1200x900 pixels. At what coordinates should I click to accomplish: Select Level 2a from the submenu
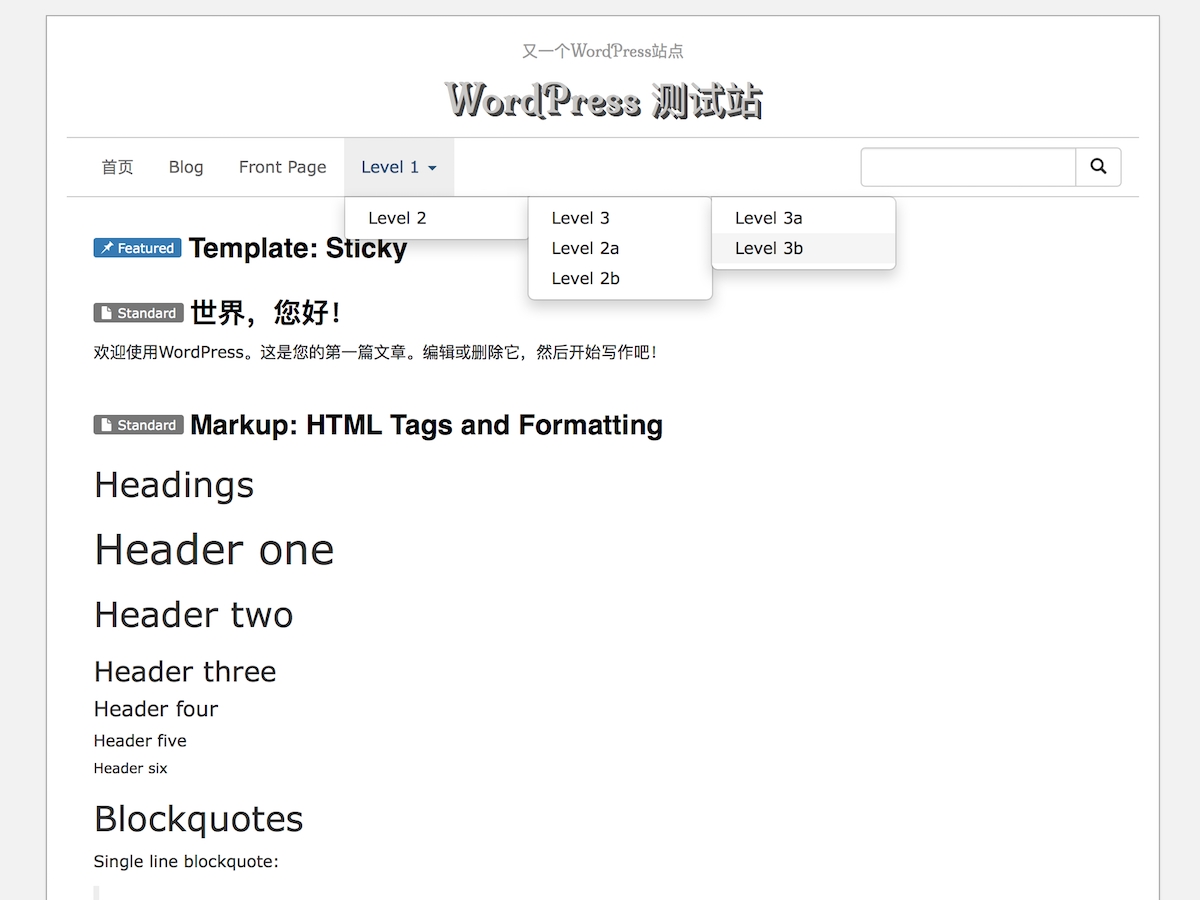(x=585, y=248)
